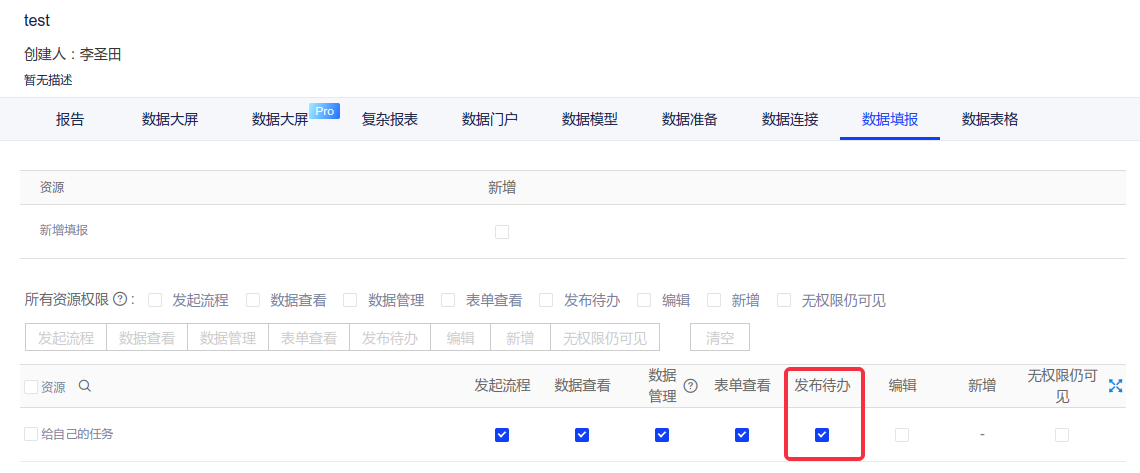Click the 发起流程 batch button

[x=66, y=338]
